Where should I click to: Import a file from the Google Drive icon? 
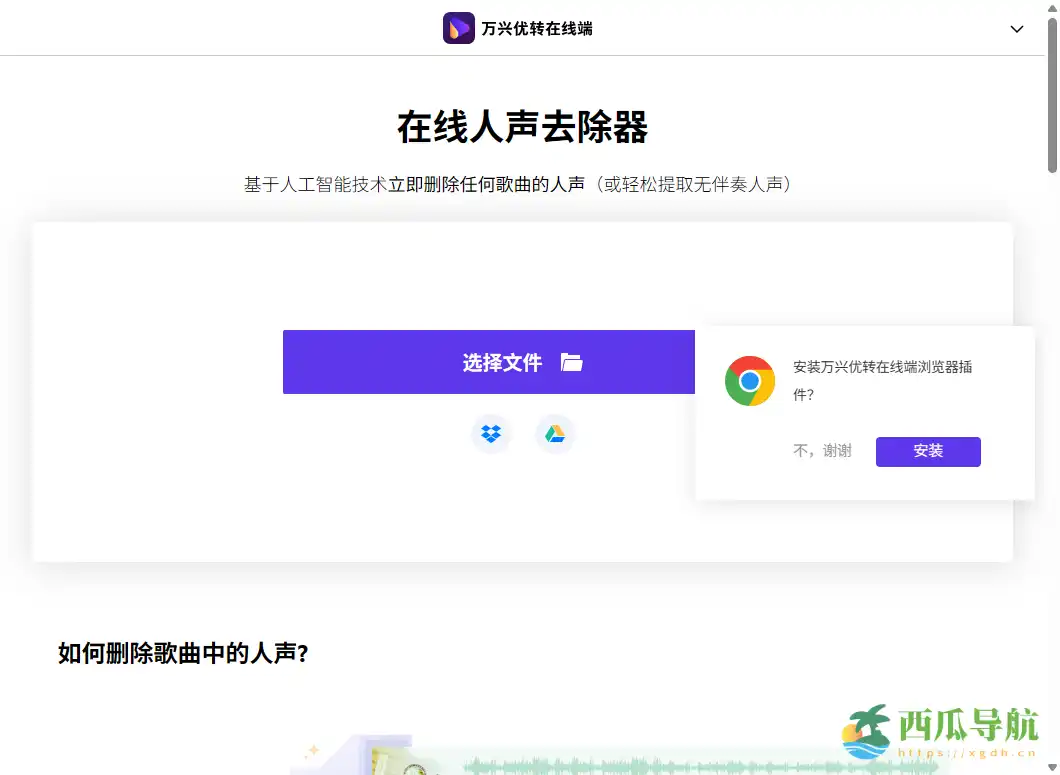coord(555,433)
